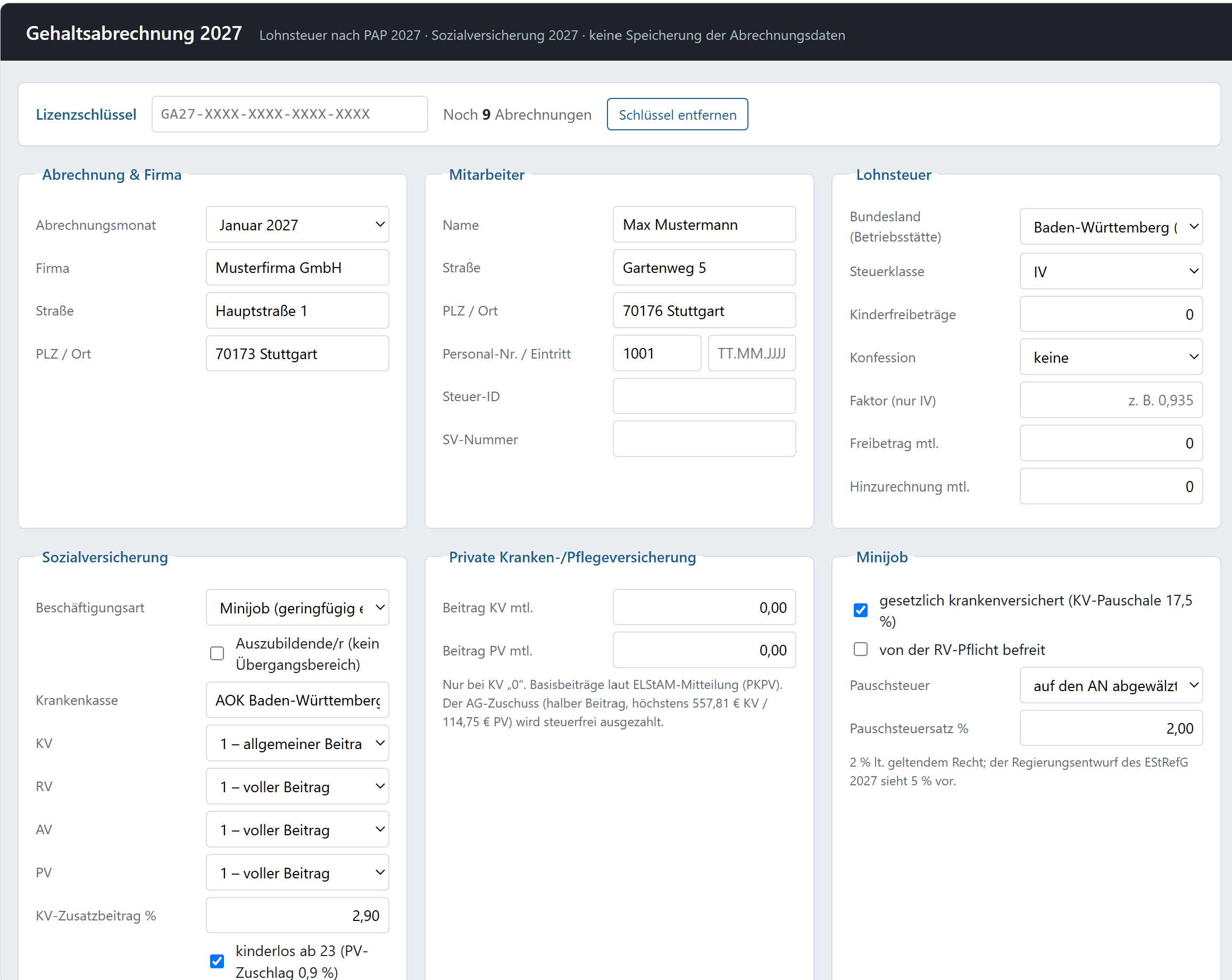Open the Bundesland dropdown

tap(1111, 227)
